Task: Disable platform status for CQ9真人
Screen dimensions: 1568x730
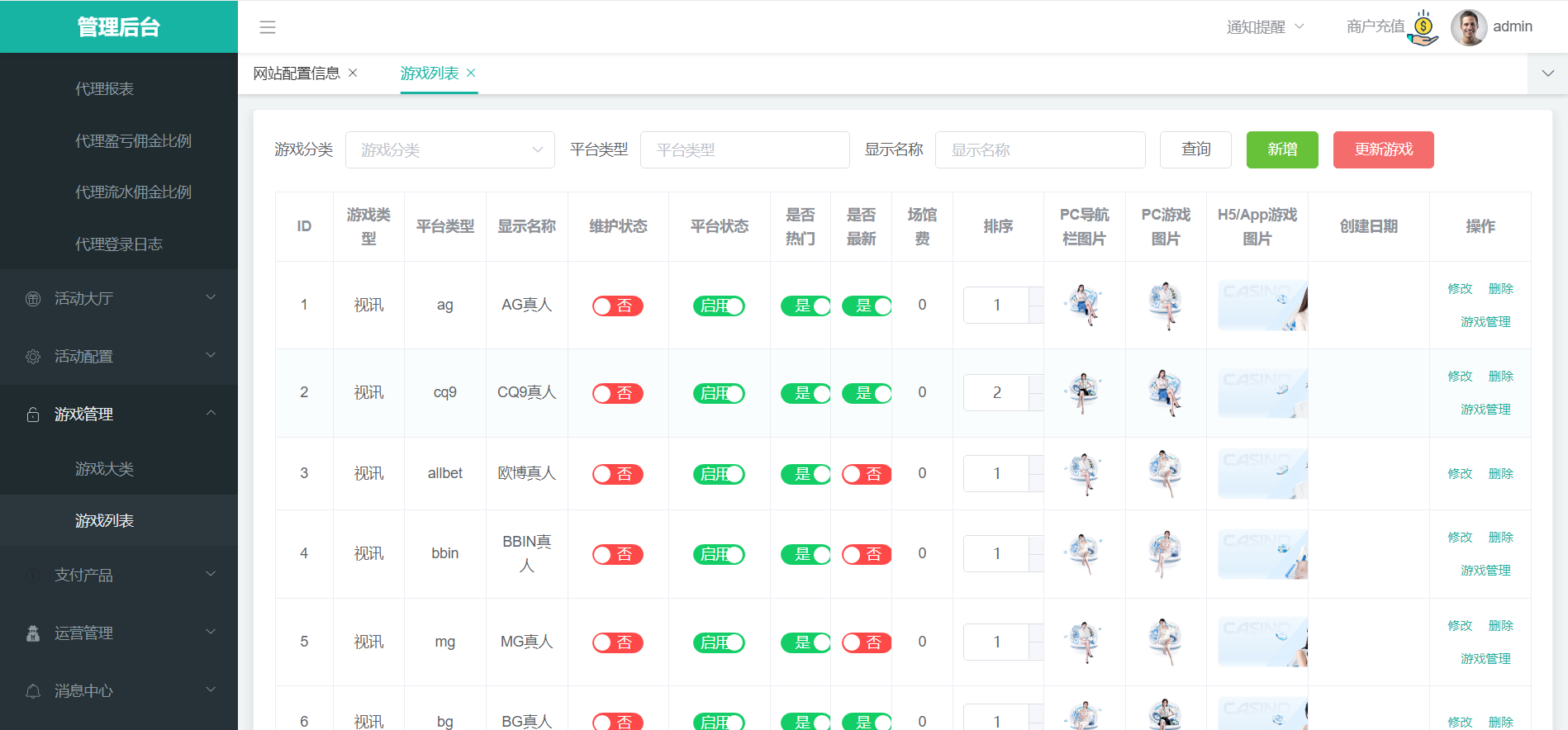Action: [719, 394]
